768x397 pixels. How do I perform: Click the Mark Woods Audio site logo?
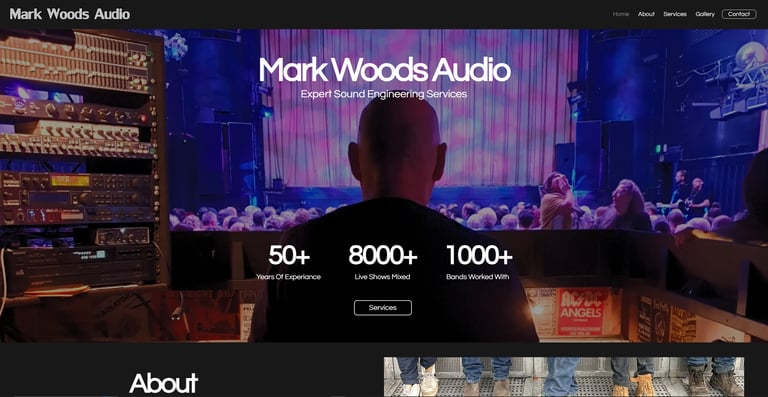70,14
